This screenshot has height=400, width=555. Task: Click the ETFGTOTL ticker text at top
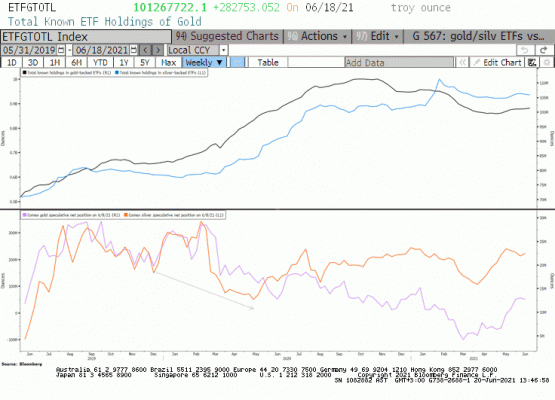(x=32, y=7)
